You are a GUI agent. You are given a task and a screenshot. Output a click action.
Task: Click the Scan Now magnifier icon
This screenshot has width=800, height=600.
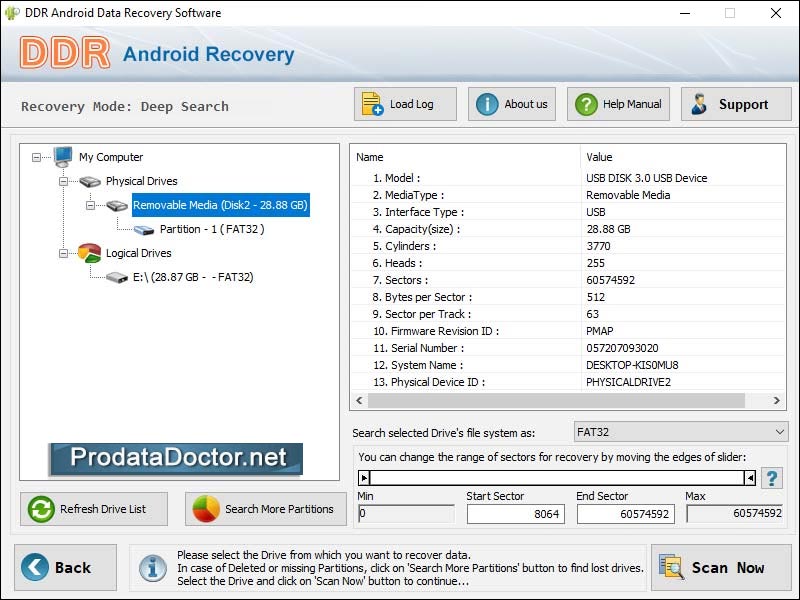[x=673, y=567]
